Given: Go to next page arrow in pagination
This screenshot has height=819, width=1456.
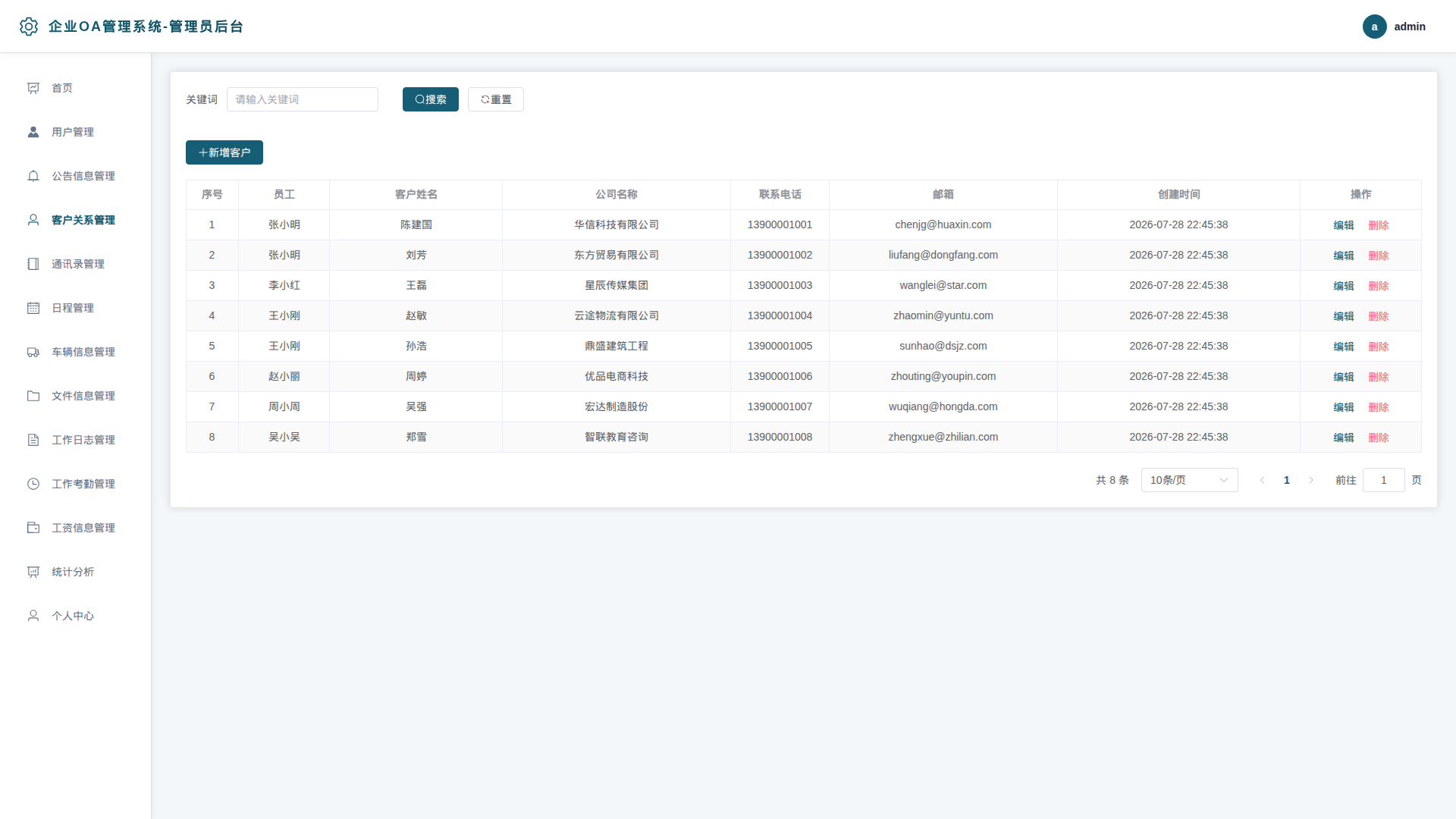Looking at the screenshot, I should [1311, 480].
